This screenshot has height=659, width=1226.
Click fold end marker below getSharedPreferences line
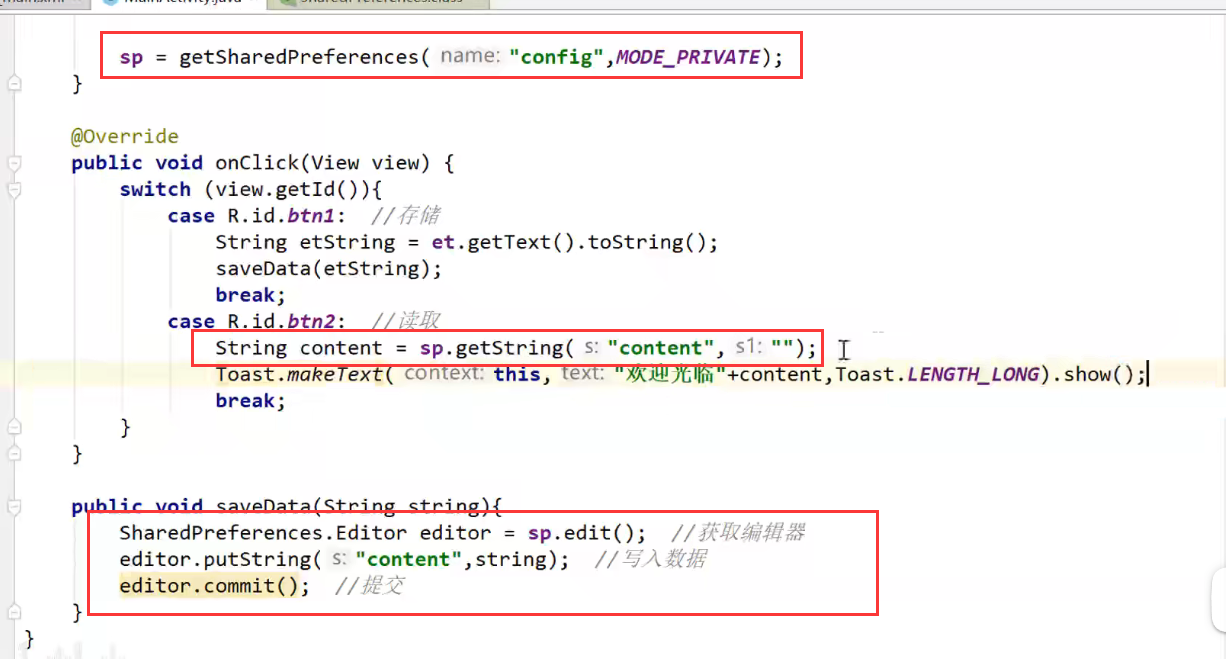pos(13,84)
